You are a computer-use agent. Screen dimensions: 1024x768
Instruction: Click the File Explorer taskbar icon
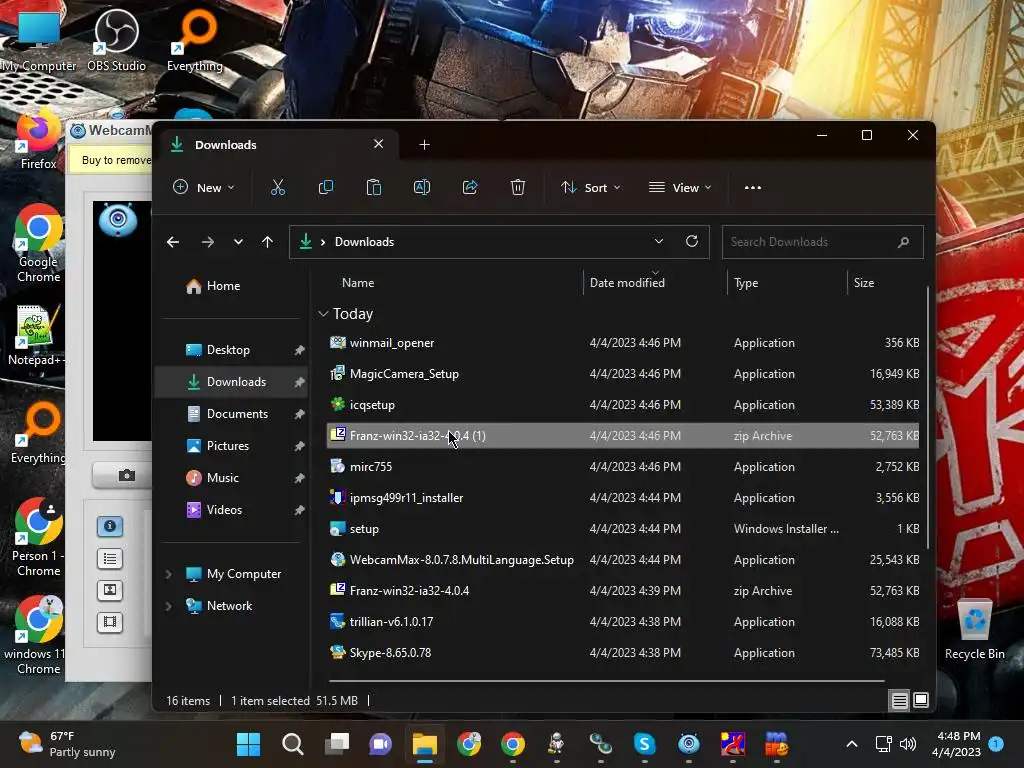click(424, 744)
